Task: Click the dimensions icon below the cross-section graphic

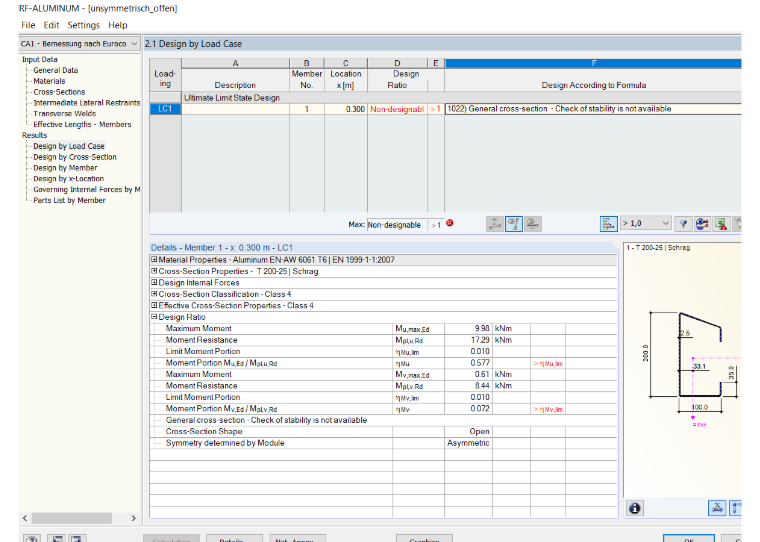Action: (717, 508)
